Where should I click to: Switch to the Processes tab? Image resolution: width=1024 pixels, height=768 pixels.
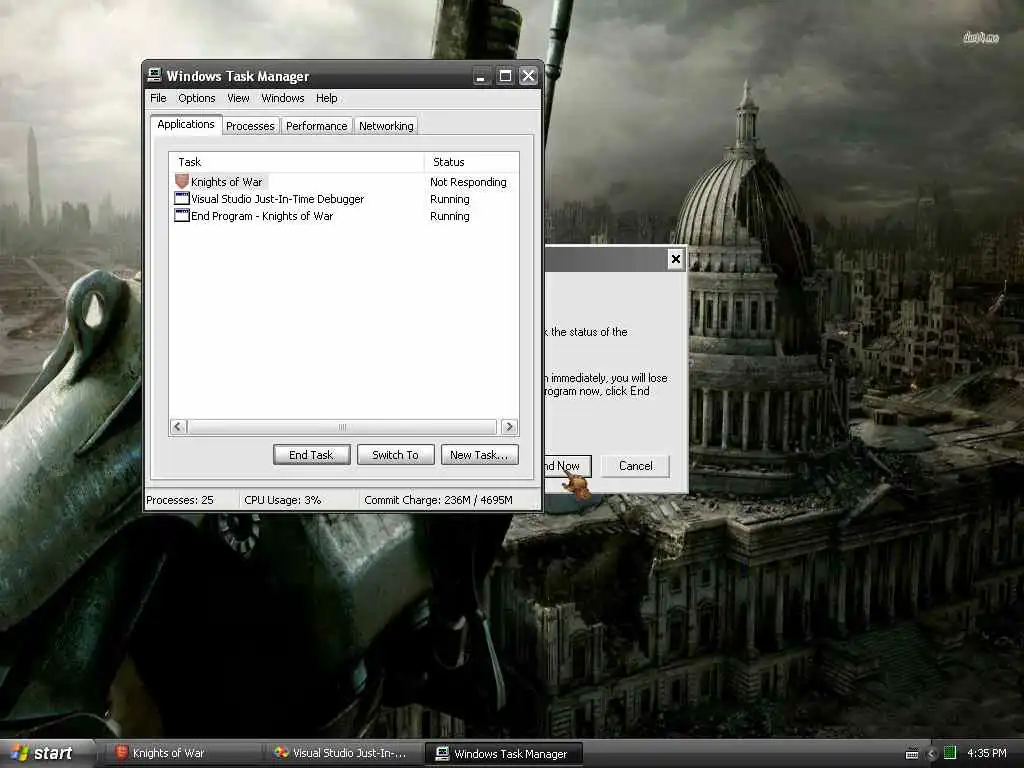pos(250,125)
